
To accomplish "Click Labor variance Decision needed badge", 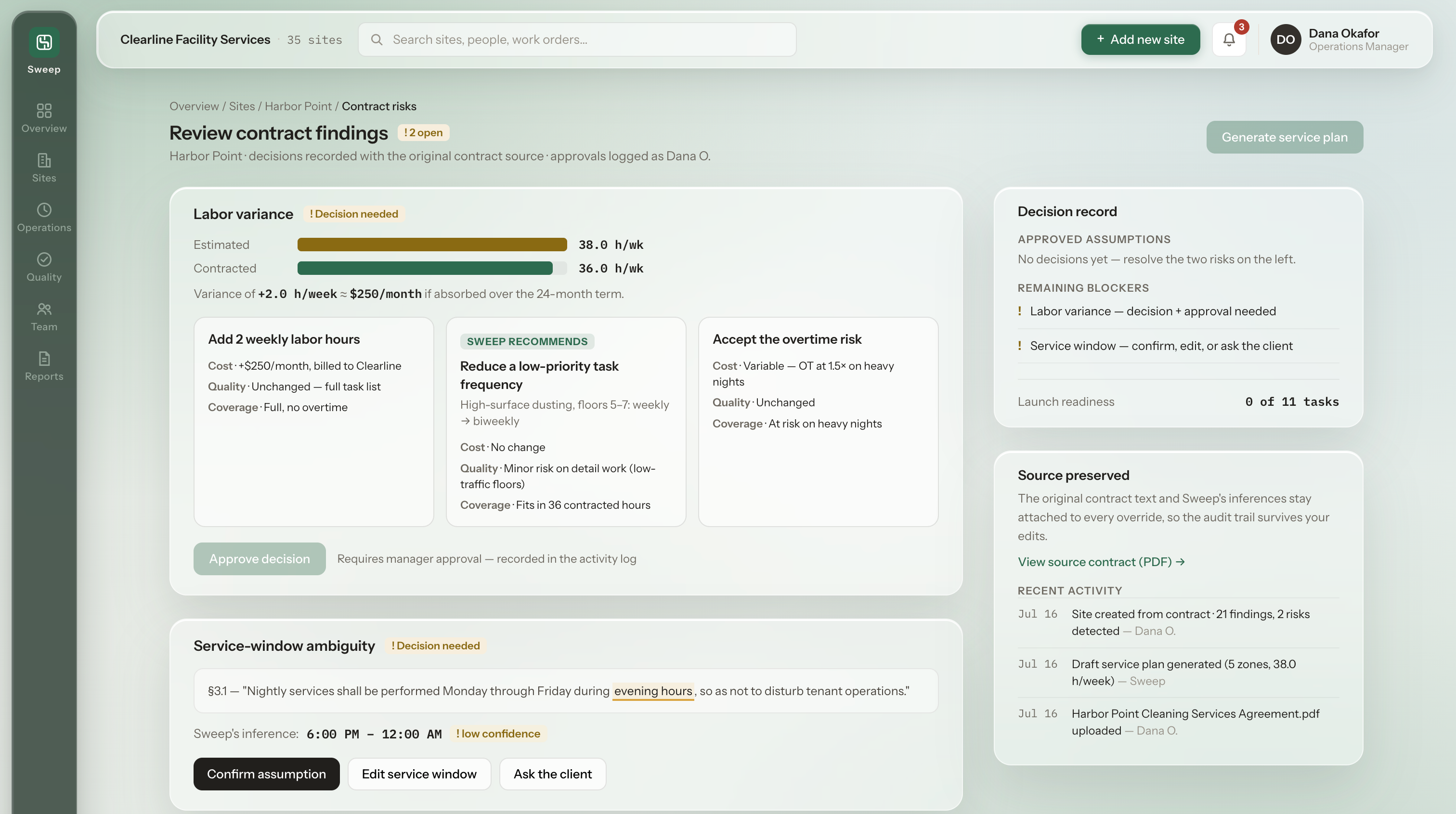I will click(x=354, y=214).
